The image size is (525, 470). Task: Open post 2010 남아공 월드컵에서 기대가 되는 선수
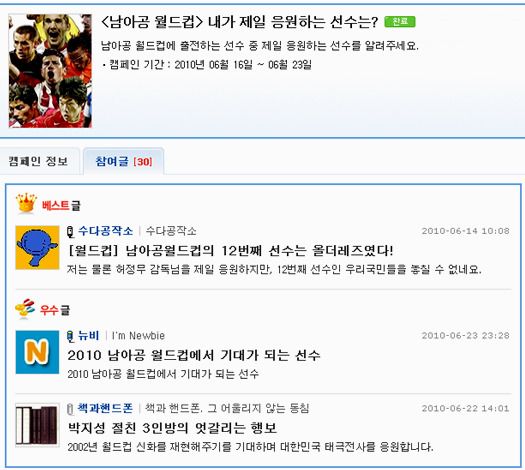coord(194,356)
